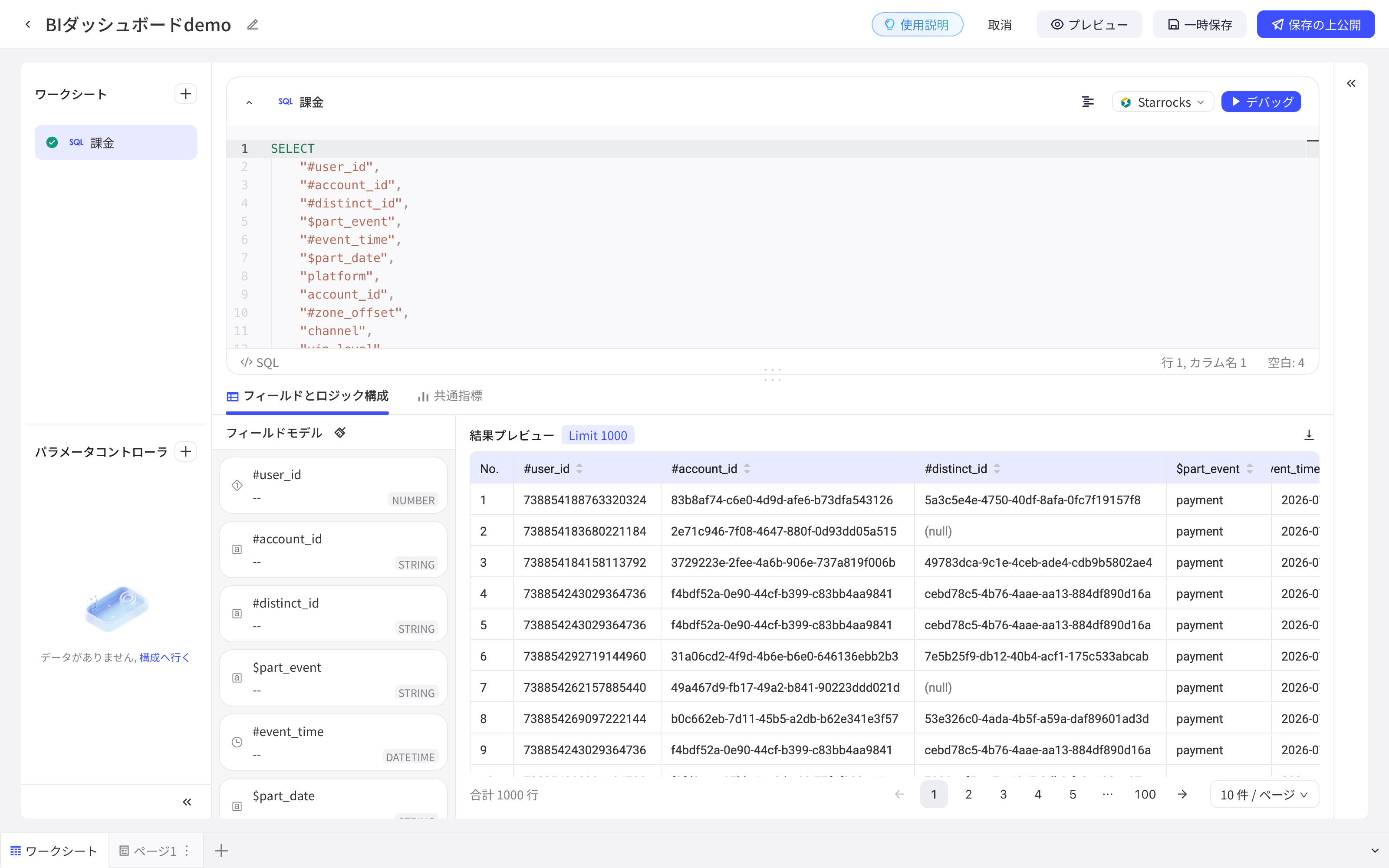
Task: Sort by $part_event column
Action: (x=1250, y=469)
